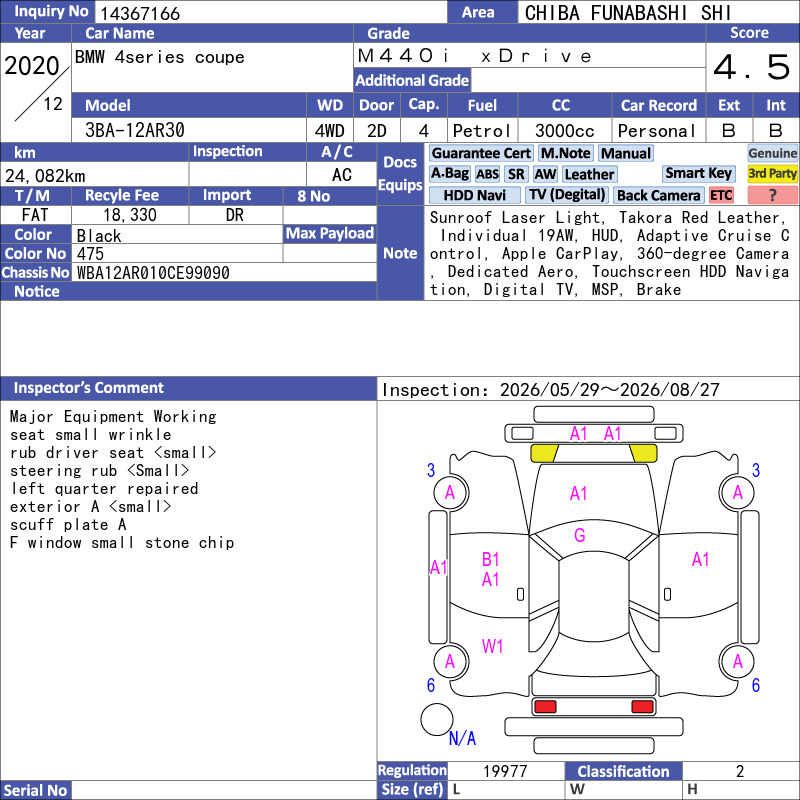Click the Car Record value Personal
Viewport: 800px width, 800px height.
657,131
